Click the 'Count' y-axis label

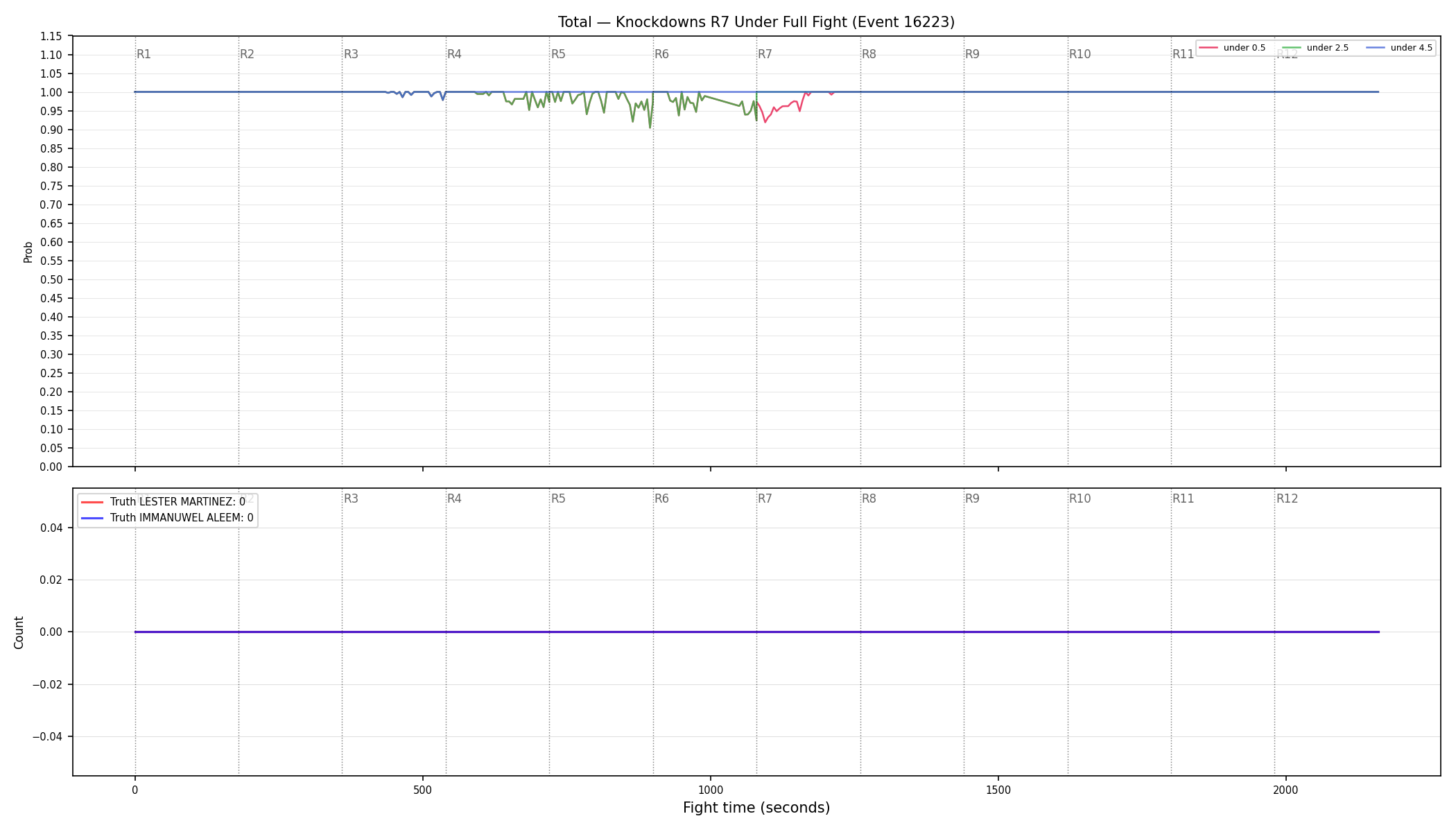click(19, 632)
